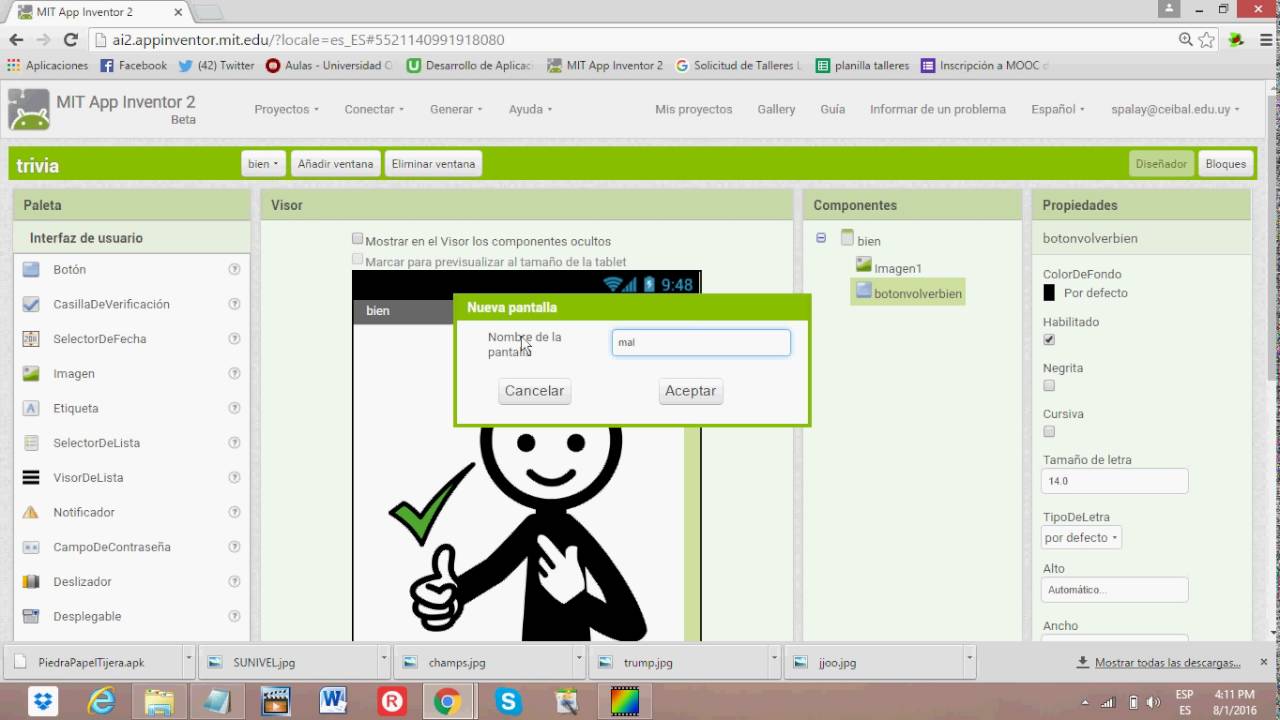Open the champs.jpg download options arrow

[x=579, y=661]
